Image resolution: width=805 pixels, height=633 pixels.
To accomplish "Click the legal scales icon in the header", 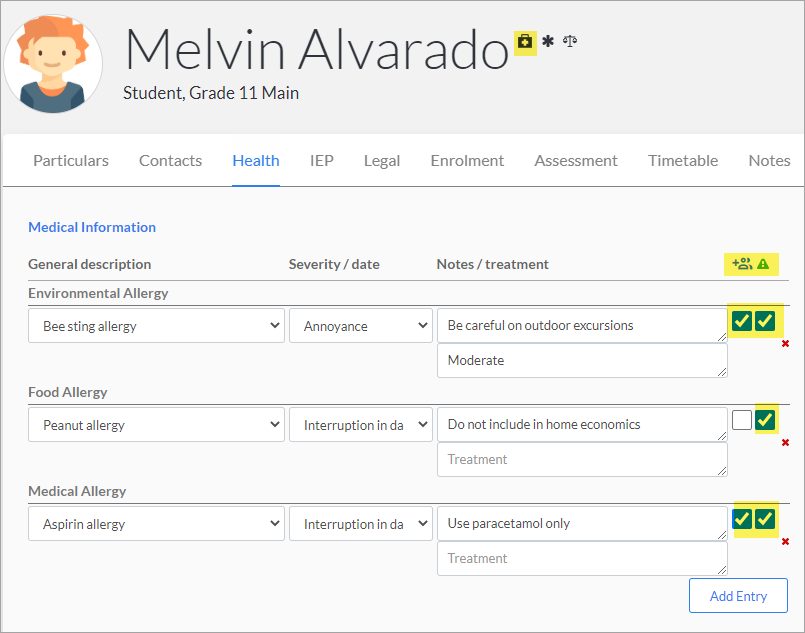I will tap(570, 41).
